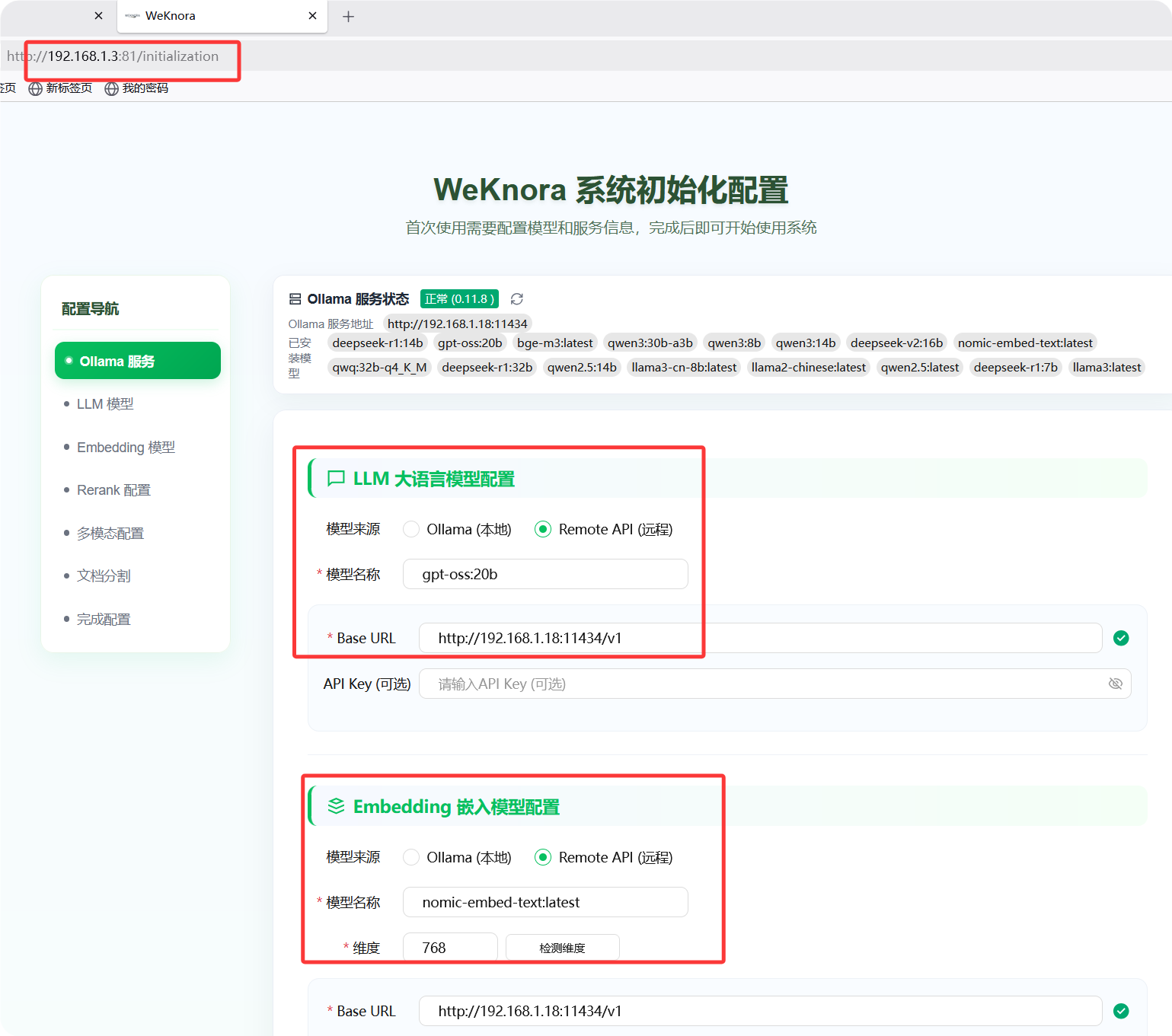The width and height of the screenshot is (1172, 1036).
Task: Focus the API Key (可选) input field
Action: [x=762, y=684]
